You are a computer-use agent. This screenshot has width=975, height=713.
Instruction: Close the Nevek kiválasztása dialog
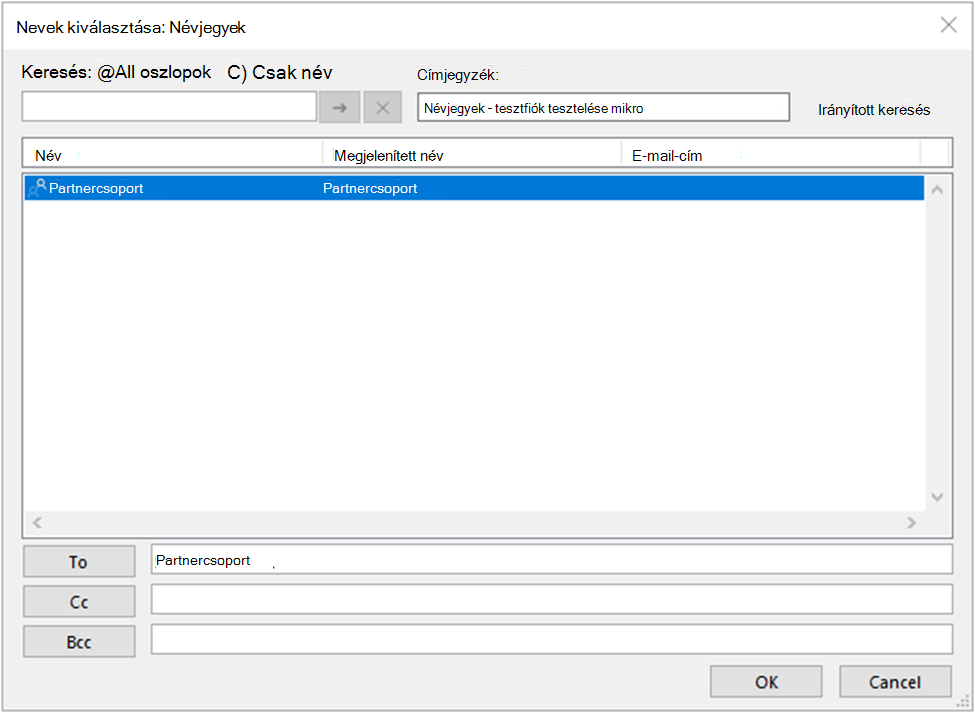pyautogui.click(x=948, y=25)
